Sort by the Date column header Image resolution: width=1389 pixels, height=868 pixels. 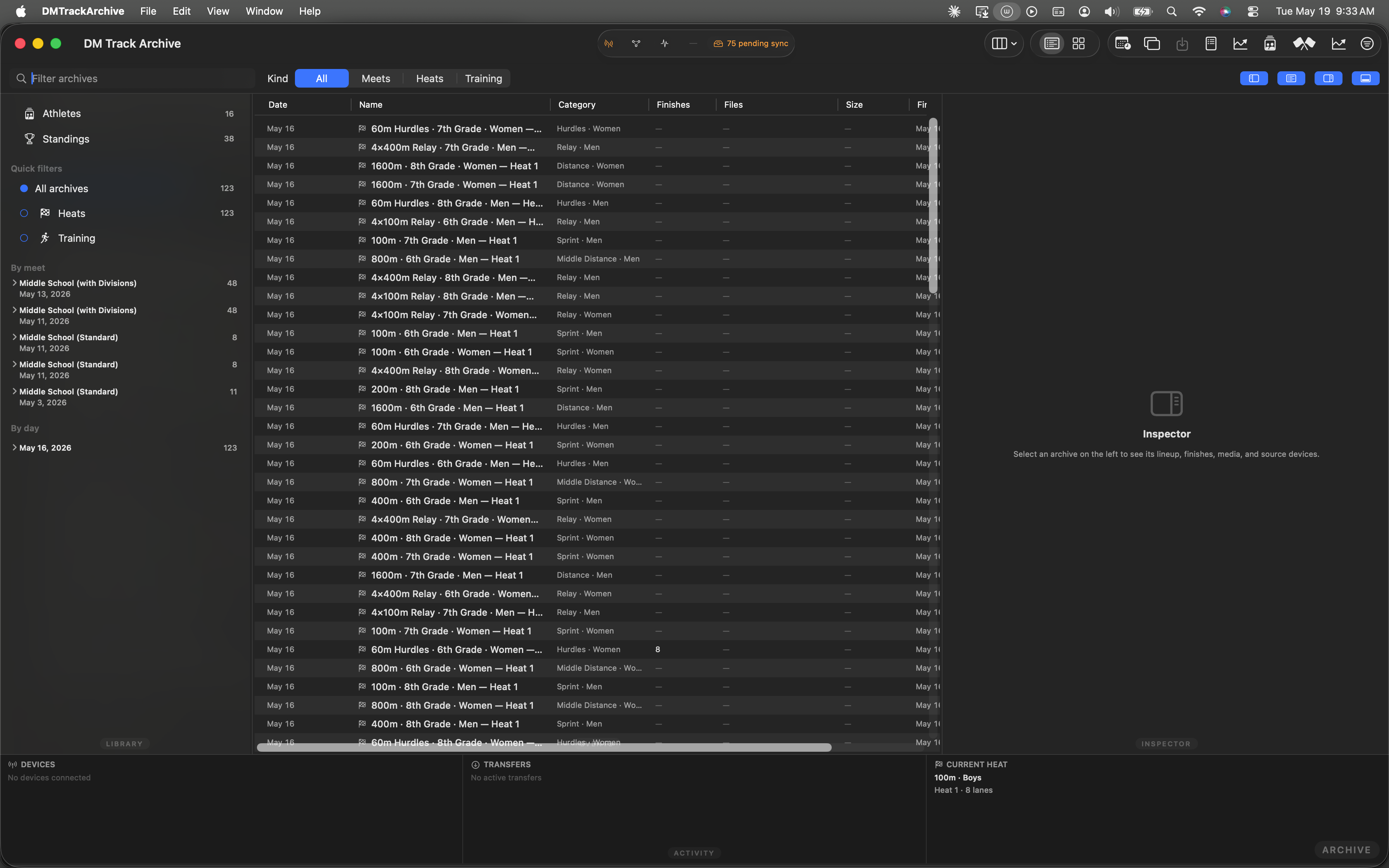278,105
